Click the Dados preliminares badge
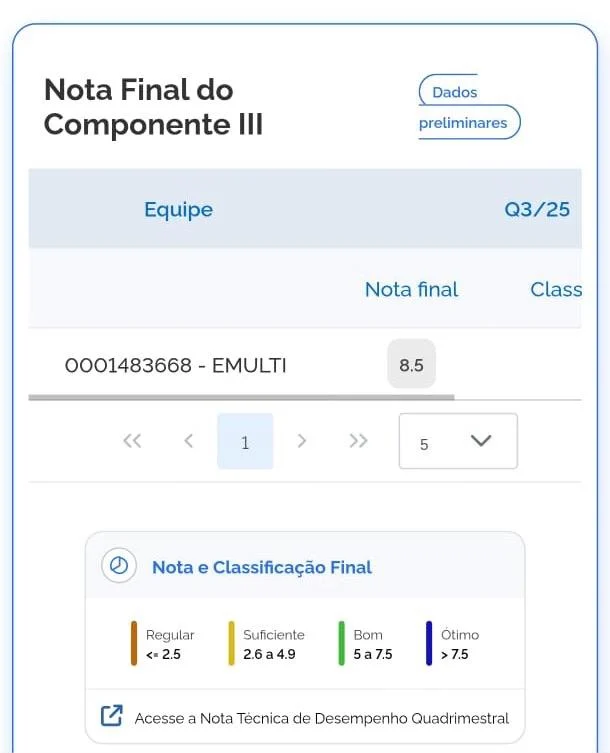The height and width of the screenshot is (753, 610). [x=469, y=107]
